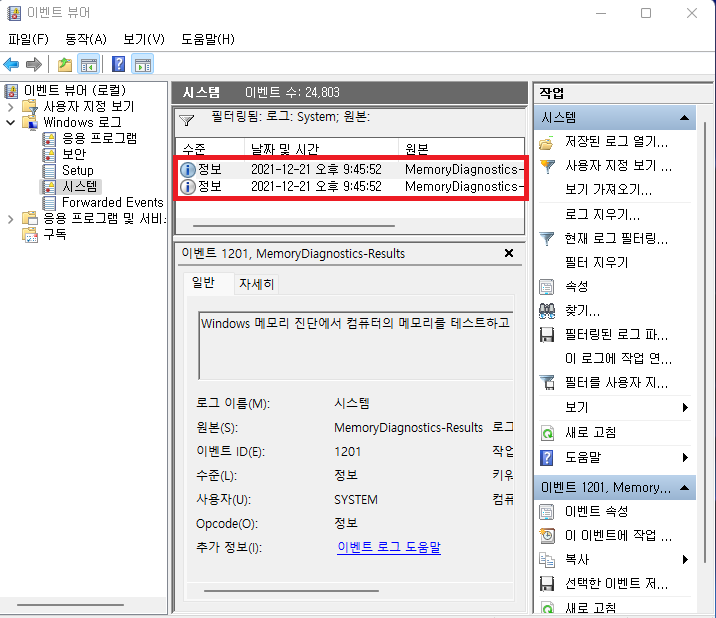
Task: Expand the 사용자 지정 보기 tree node
Action: [x=11, y=107]
